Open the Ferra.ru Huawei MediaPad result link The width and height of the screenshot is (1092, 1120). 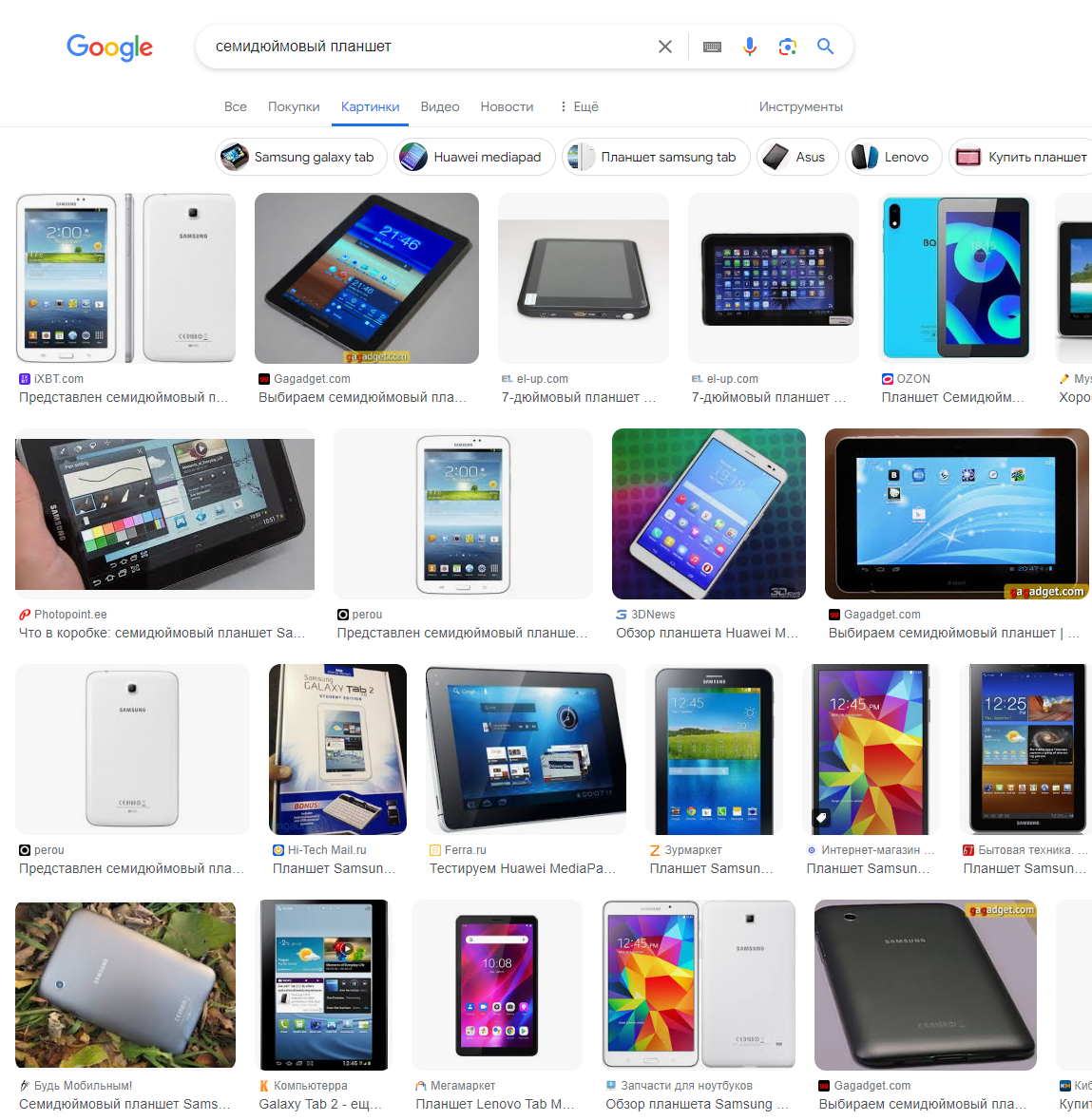click(x=523, y=868)
